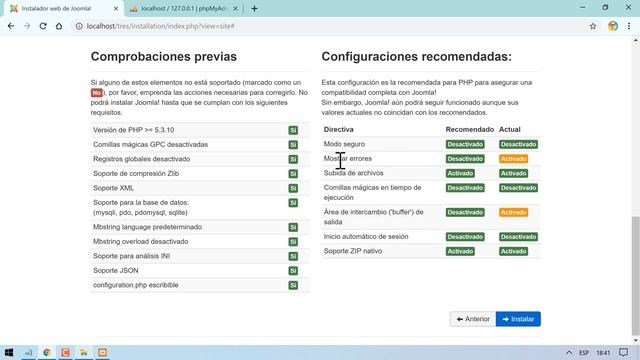640x360 pixels.
Task: Click the Si badge for Mbstring overload desactivado
Action: (x=293, y=242)
